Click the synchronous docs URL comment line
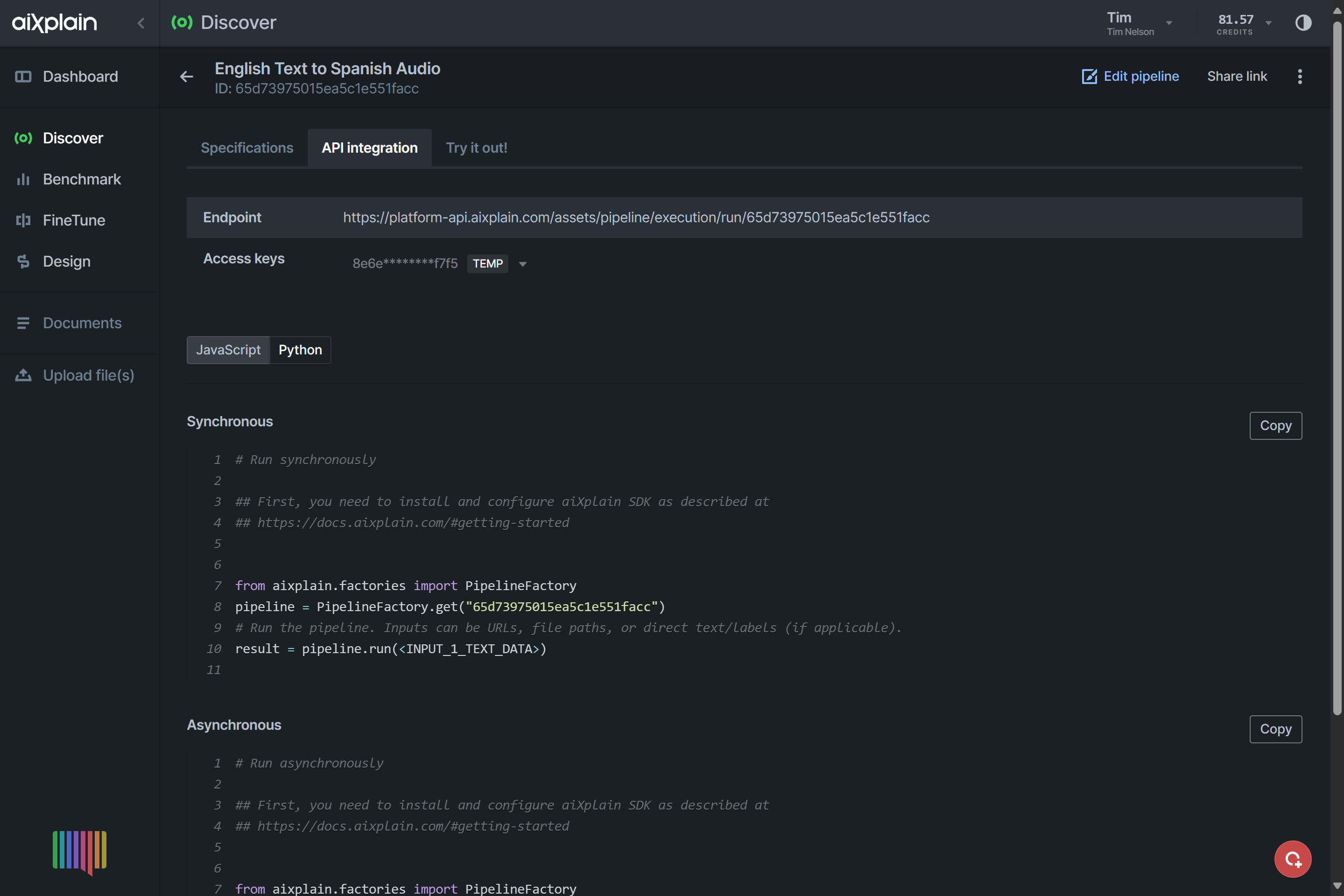The width and height of the screenshot is (1344, 896). [402, 523]
